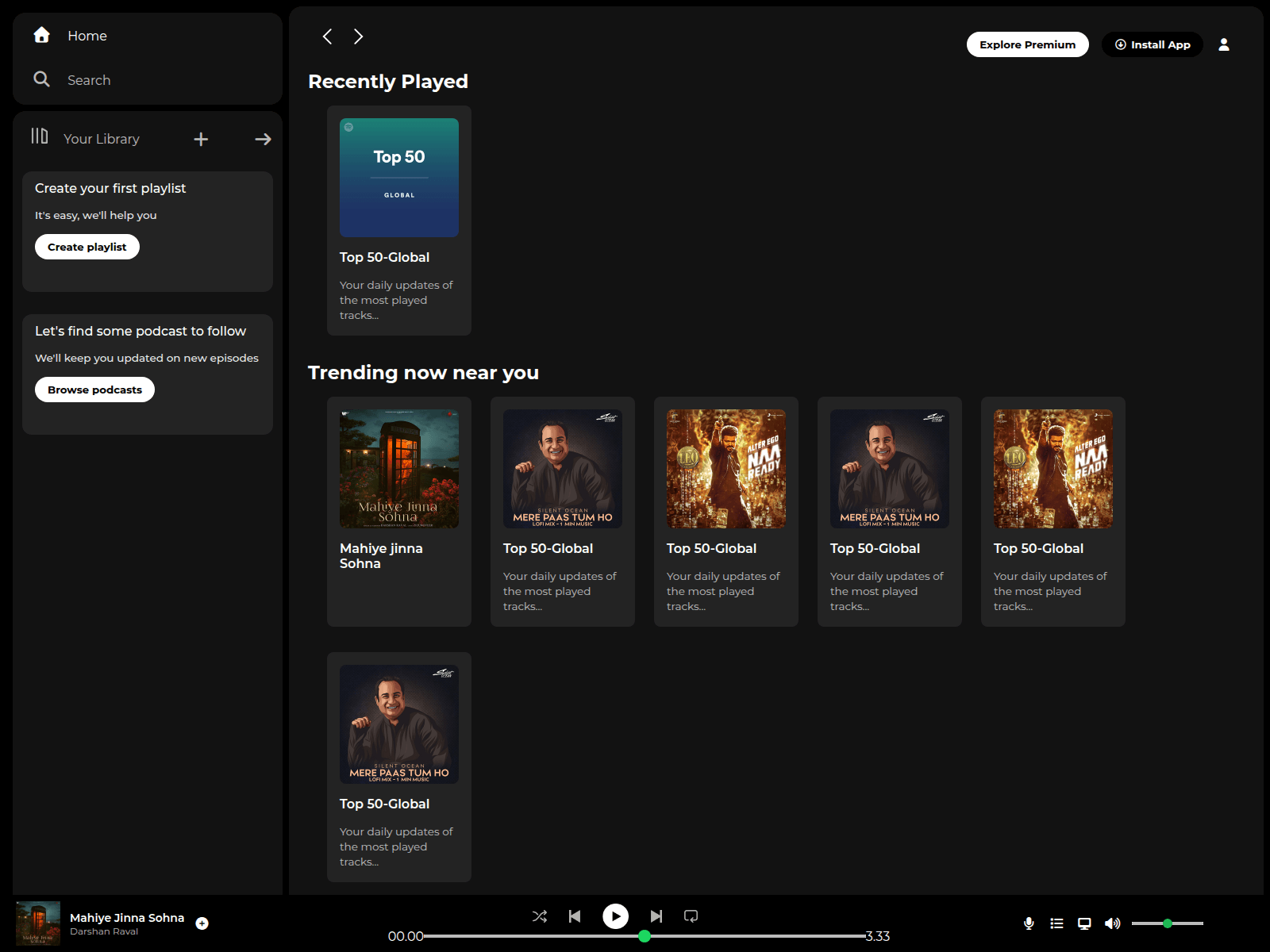Click the plus icon to add a playlist

[201, 140]
